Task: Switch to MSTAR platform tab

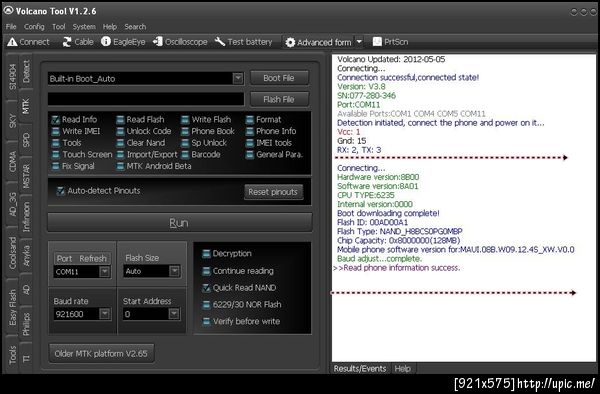Action: point(26,176)
